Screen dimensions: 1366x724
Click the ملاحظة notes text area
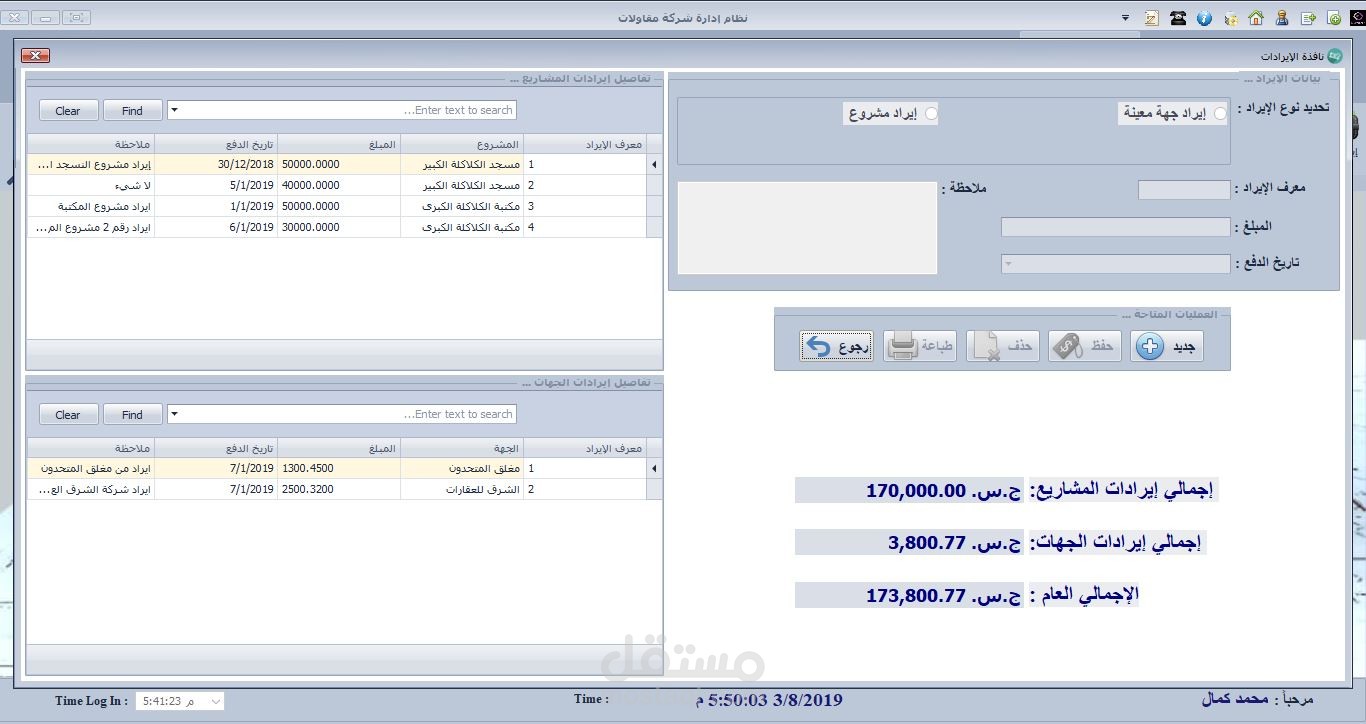click(807, 227)
